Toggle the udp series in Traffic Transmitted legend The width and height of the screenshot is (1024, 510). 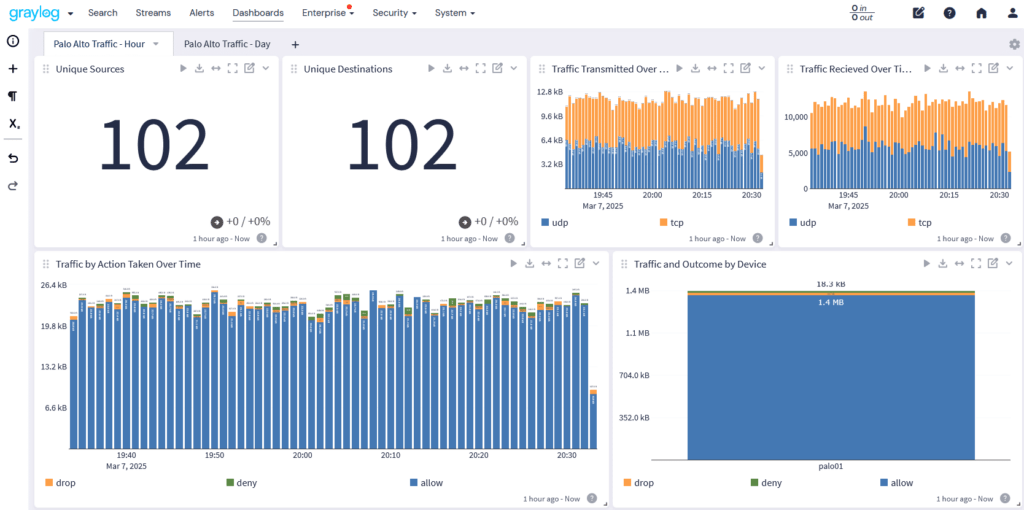[x=562, y=222]
